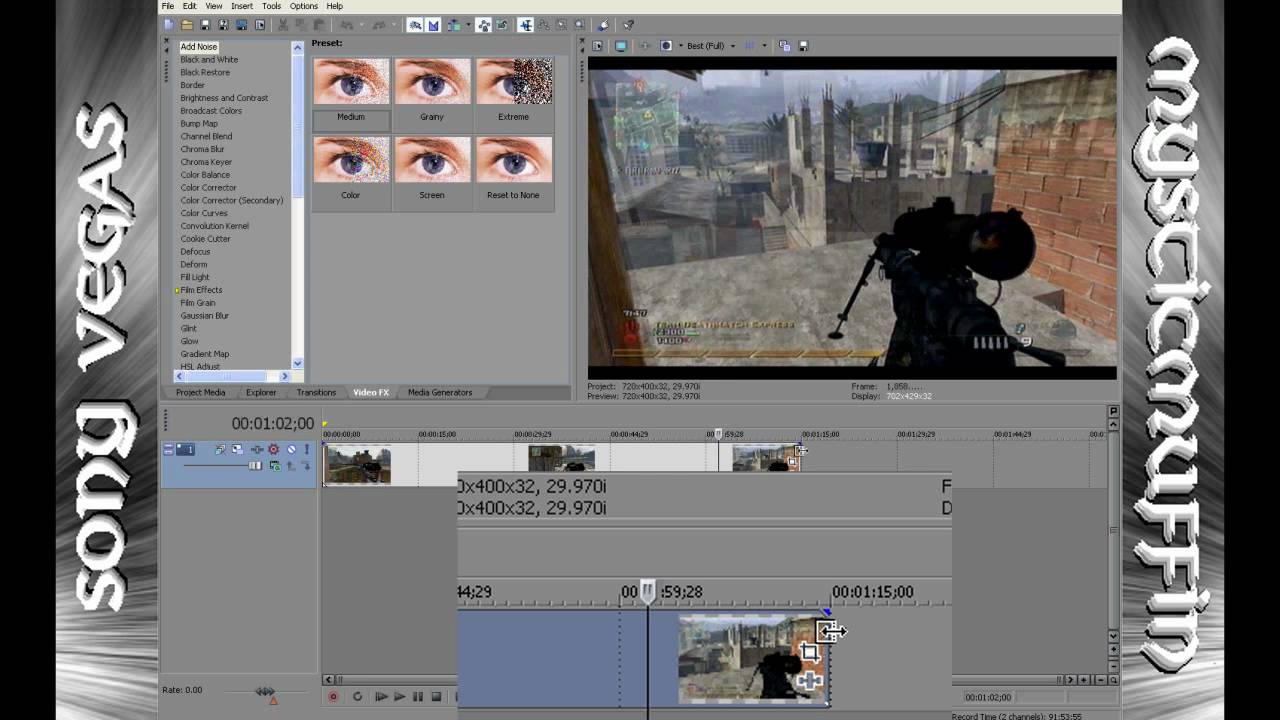Click the Copy toolbar icon
The width and height of the screenshot is (1280, 720).
coord(300,25)
